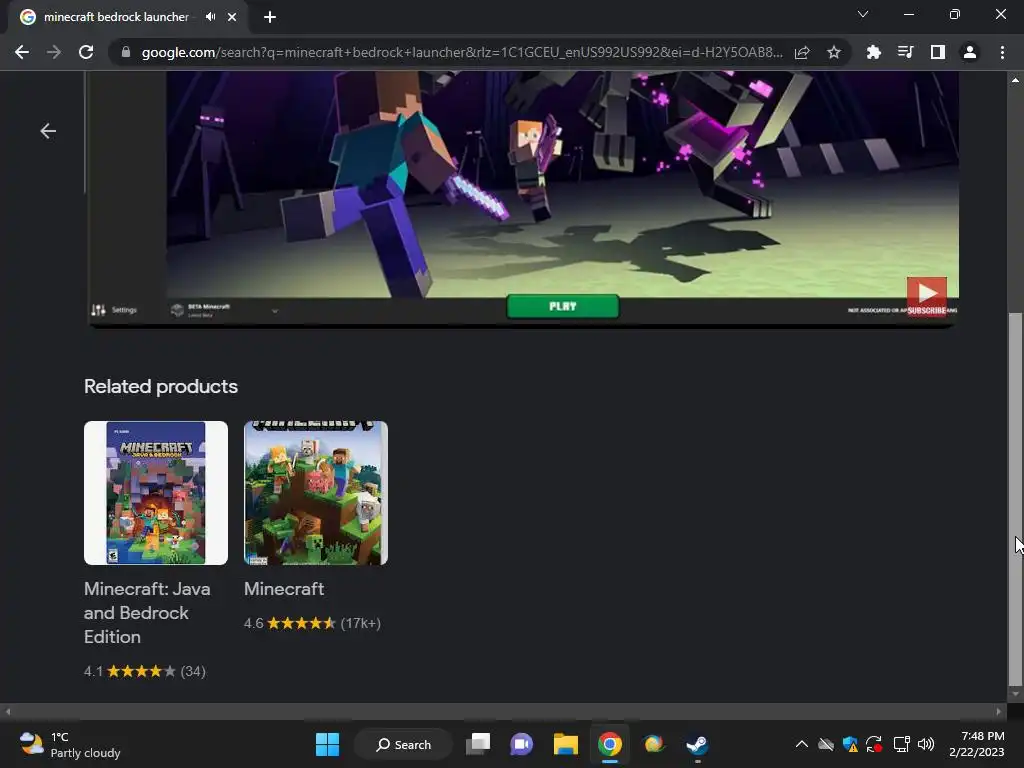
Task: Open volume control tray icon
Action: pos(925,744)
